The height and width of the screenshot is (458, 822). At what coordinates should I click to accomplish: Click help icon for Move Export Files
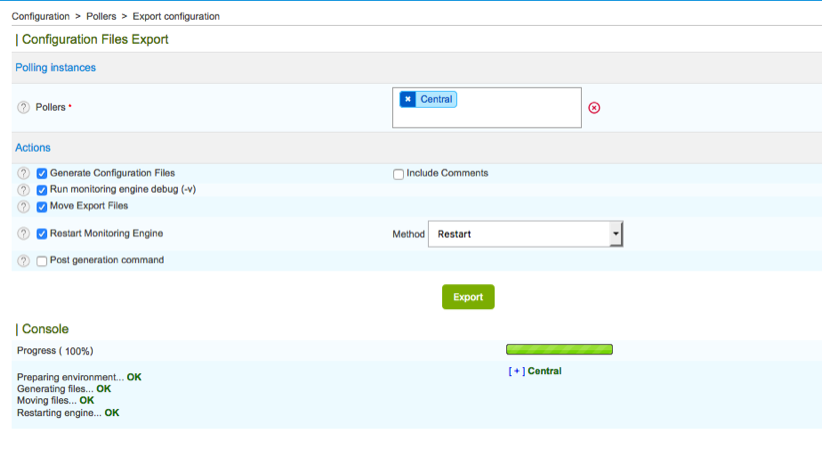click(x=23, y=206)
